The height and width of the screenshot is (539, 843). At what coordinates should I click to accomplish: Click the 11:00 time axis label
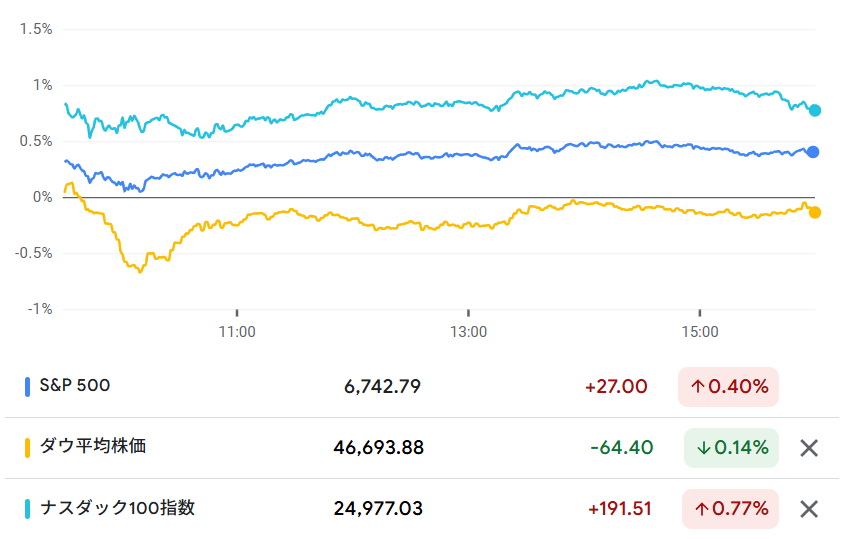(237, 330)
